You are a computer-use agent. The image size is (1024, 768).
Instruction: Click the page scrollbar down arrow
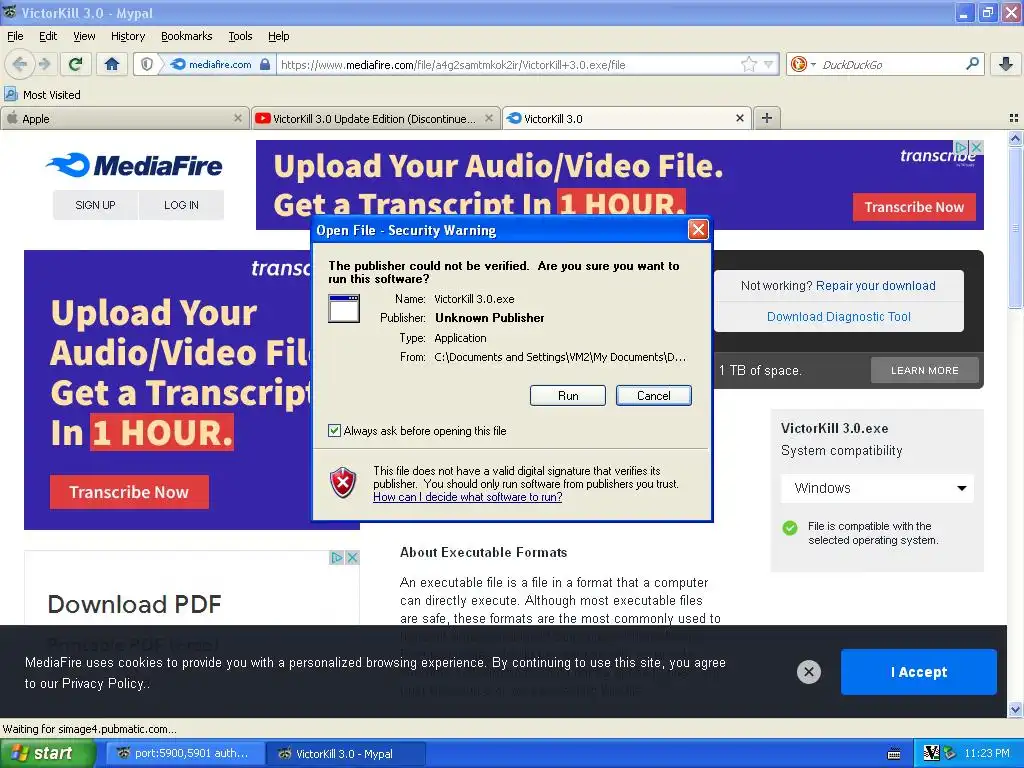[x=1015, y=709]
